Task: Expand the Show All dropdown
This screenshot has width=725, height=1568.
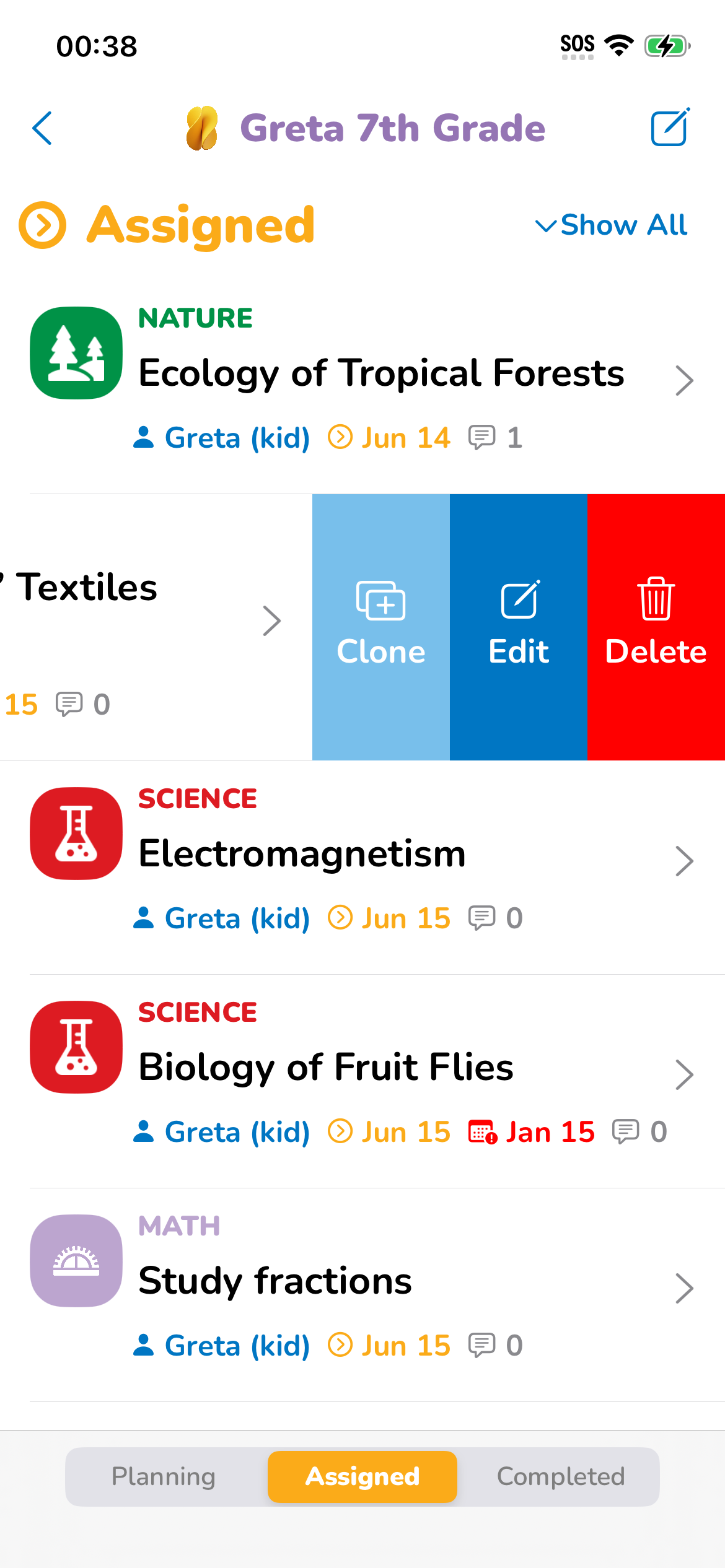Action: pyautogui.click(x=612, y=225)
